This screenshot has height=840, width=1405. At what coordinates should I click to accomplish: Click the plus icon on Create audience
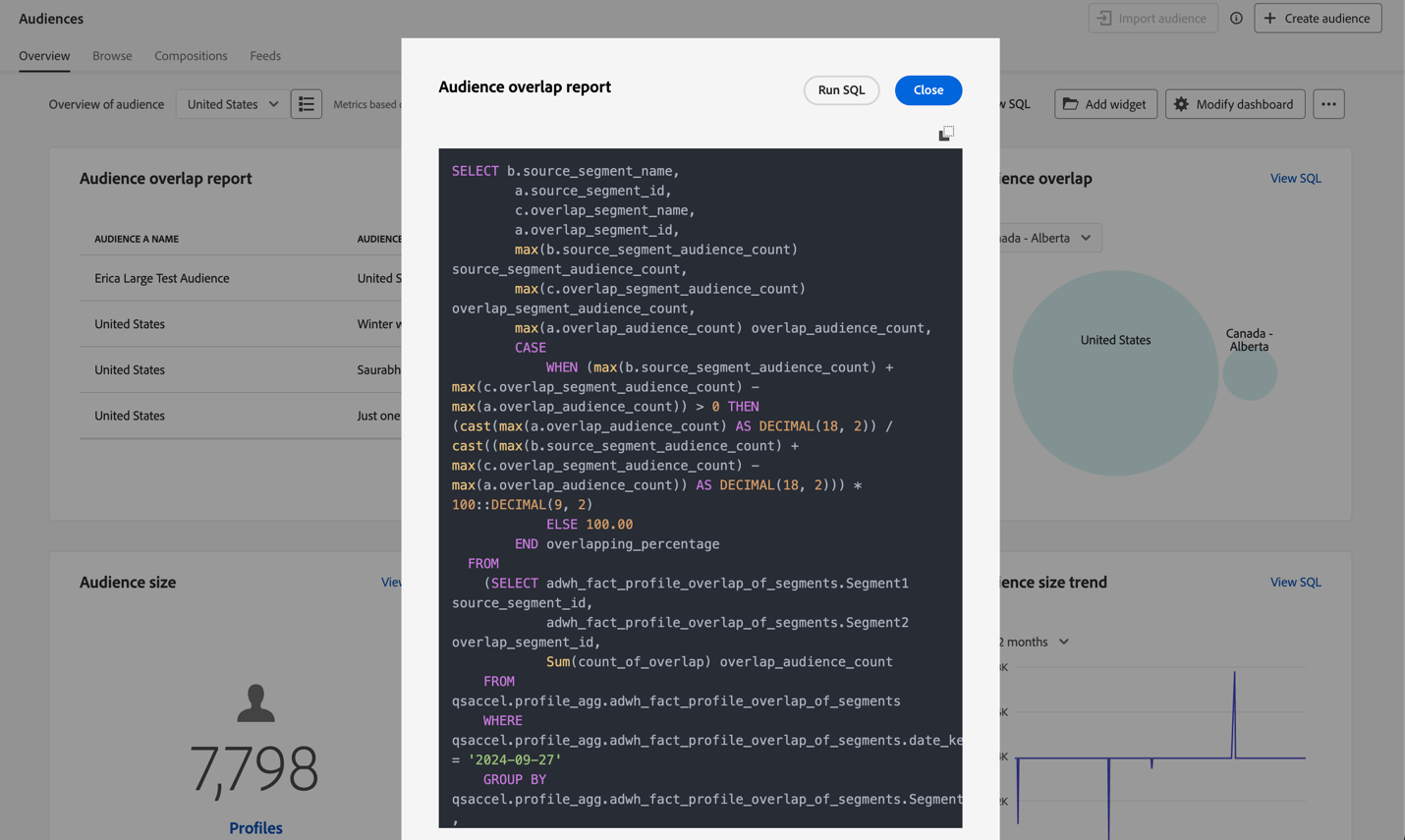point(1267,18)
